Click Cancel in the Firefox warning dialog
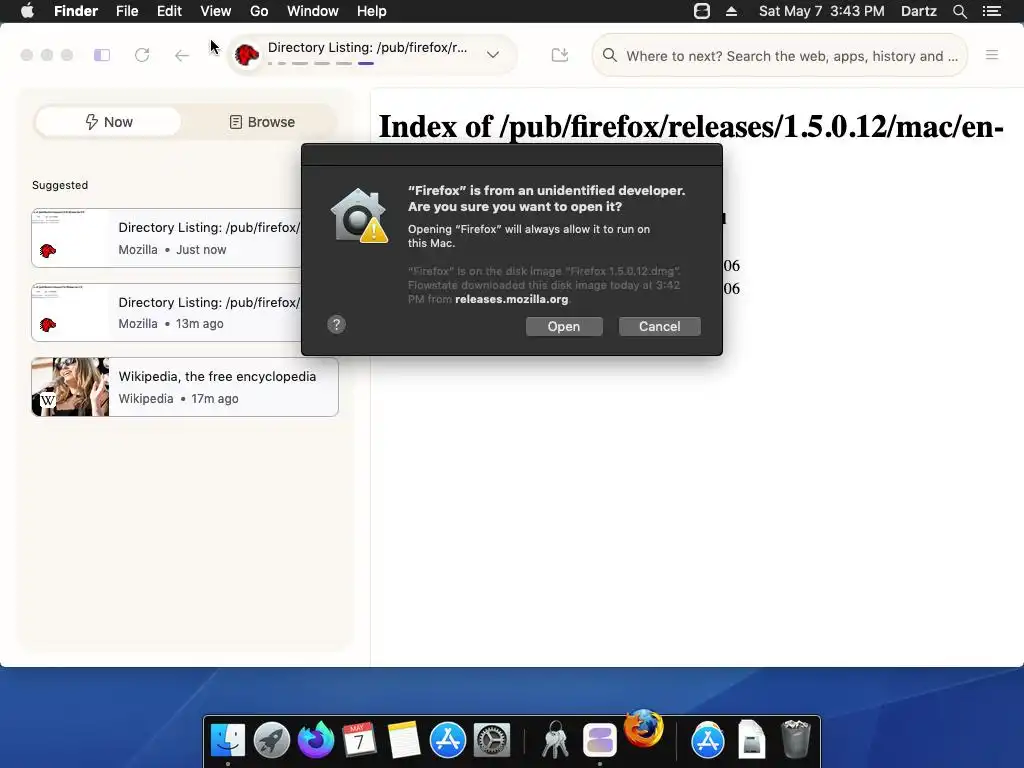This screenshot has width=1024, height=768. (660, 327)
